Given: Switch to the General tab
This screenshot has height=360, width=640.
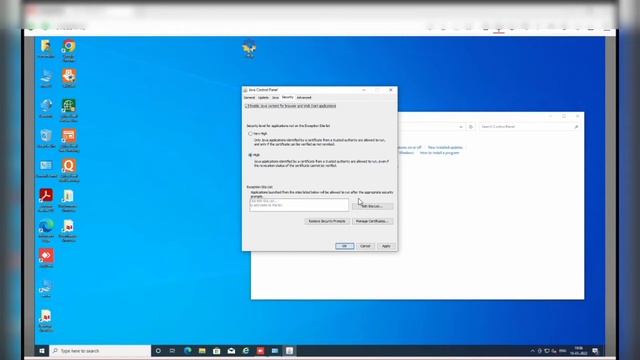Looking at the screenshot, I should [x=249, y=98].
